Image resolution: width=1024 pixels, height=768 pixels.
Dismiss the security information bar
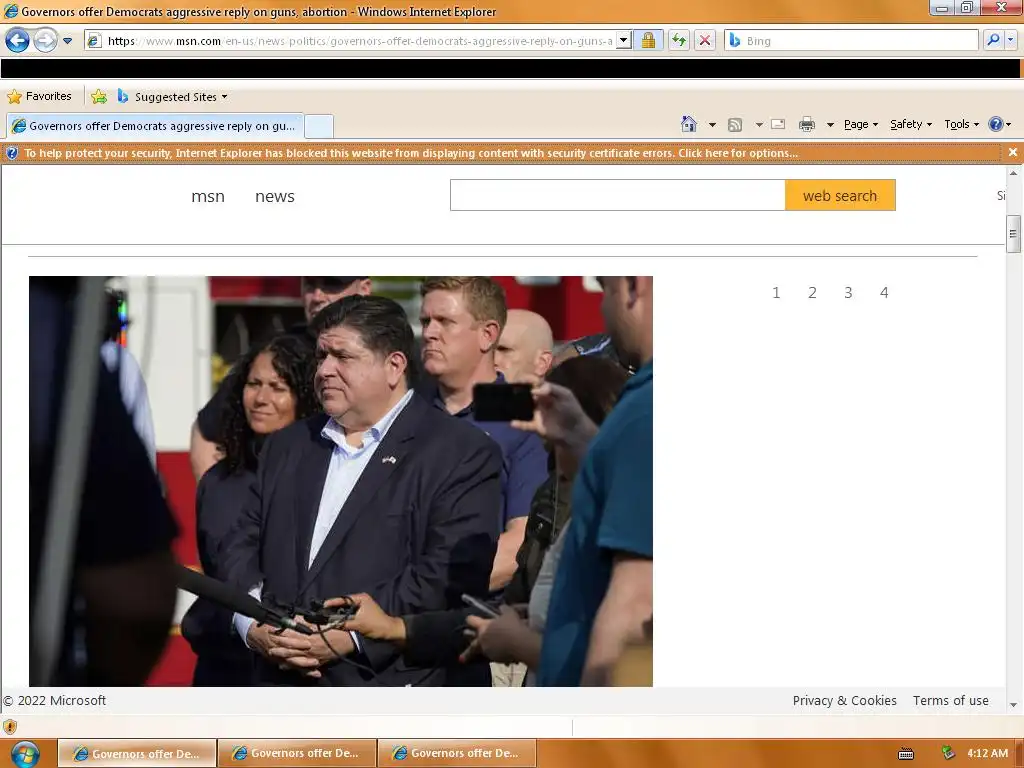tap(1012, 152)
